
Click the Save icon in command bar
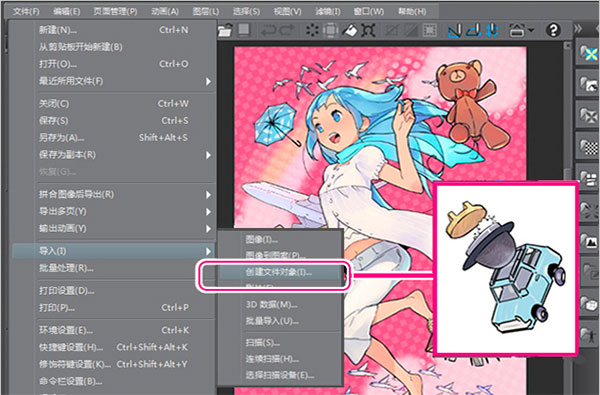tap(244, 29)
